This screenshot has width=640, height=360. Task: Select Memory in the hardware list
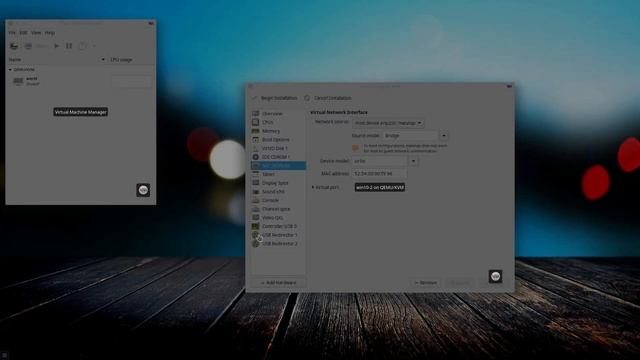(278, 131)
